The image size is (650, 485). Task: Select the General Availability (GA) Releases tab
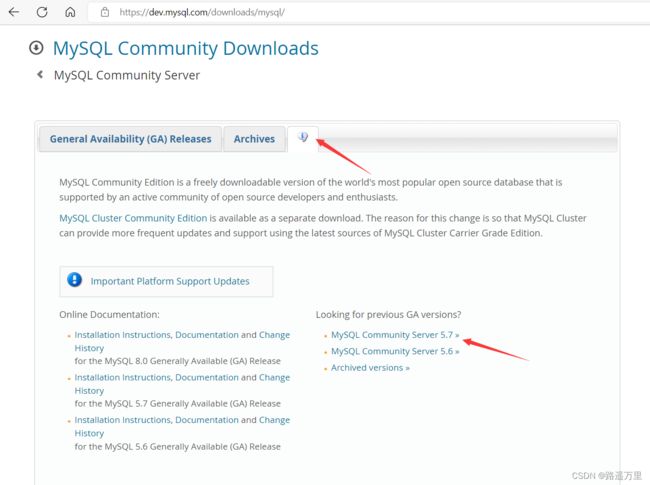tap(131, 139)
